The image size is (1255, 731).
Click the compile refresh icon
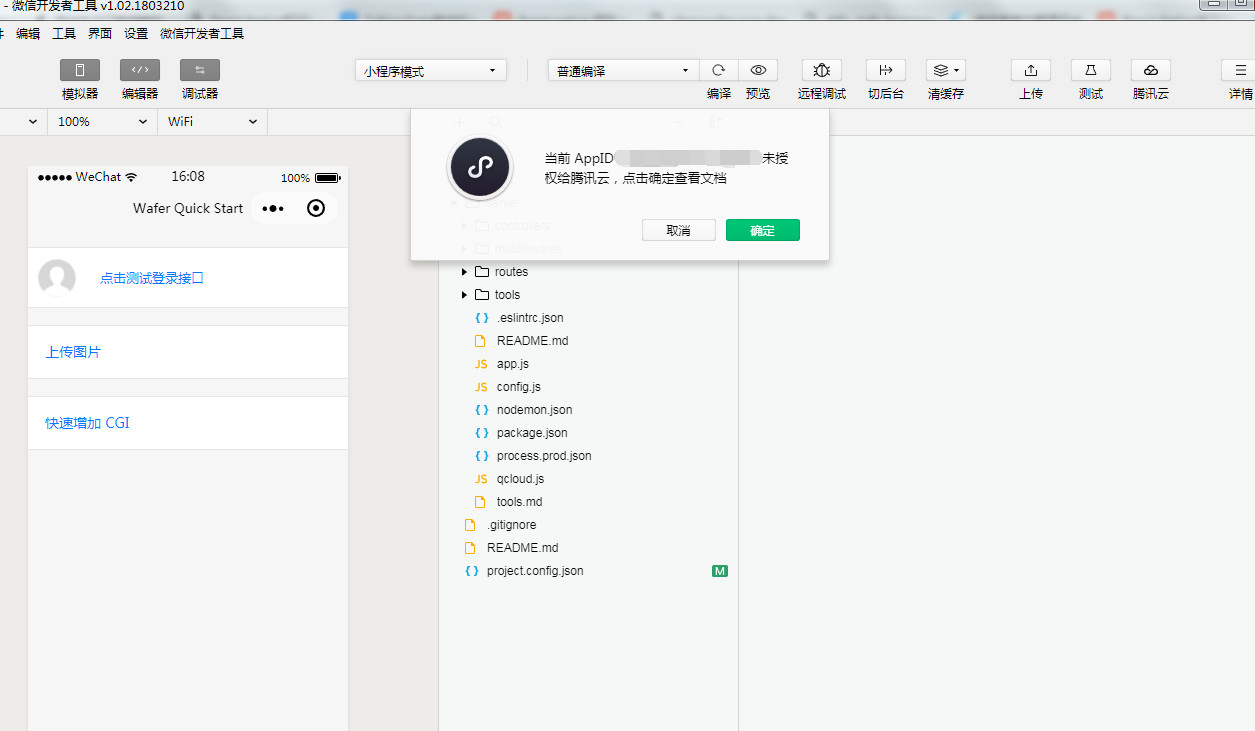click(718, 70)
